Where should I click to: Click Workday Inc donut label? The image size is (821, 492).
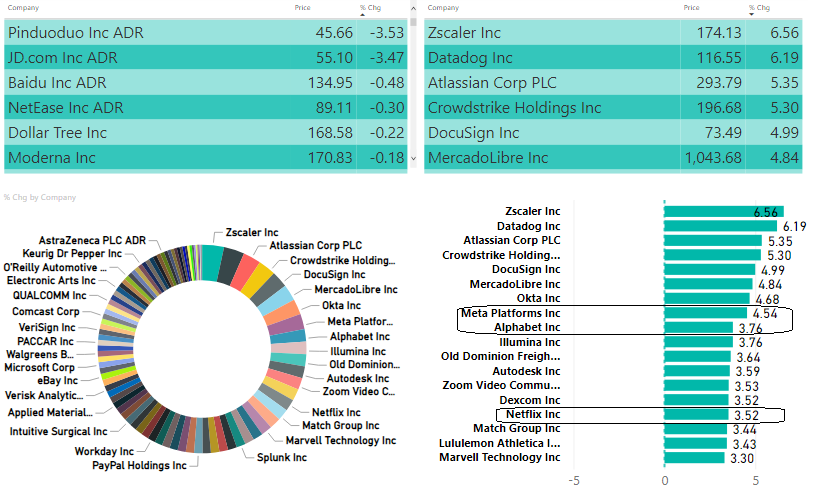click(x=104, y=451)
